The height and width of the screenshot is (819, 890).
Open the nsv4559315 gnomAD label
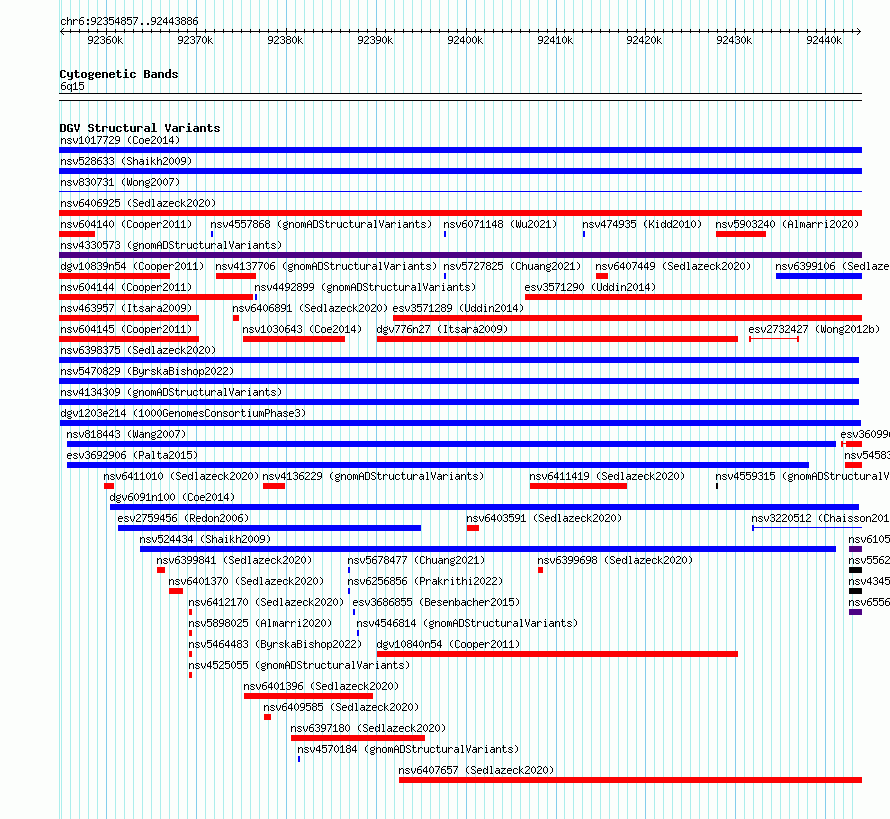coord(802,476)
